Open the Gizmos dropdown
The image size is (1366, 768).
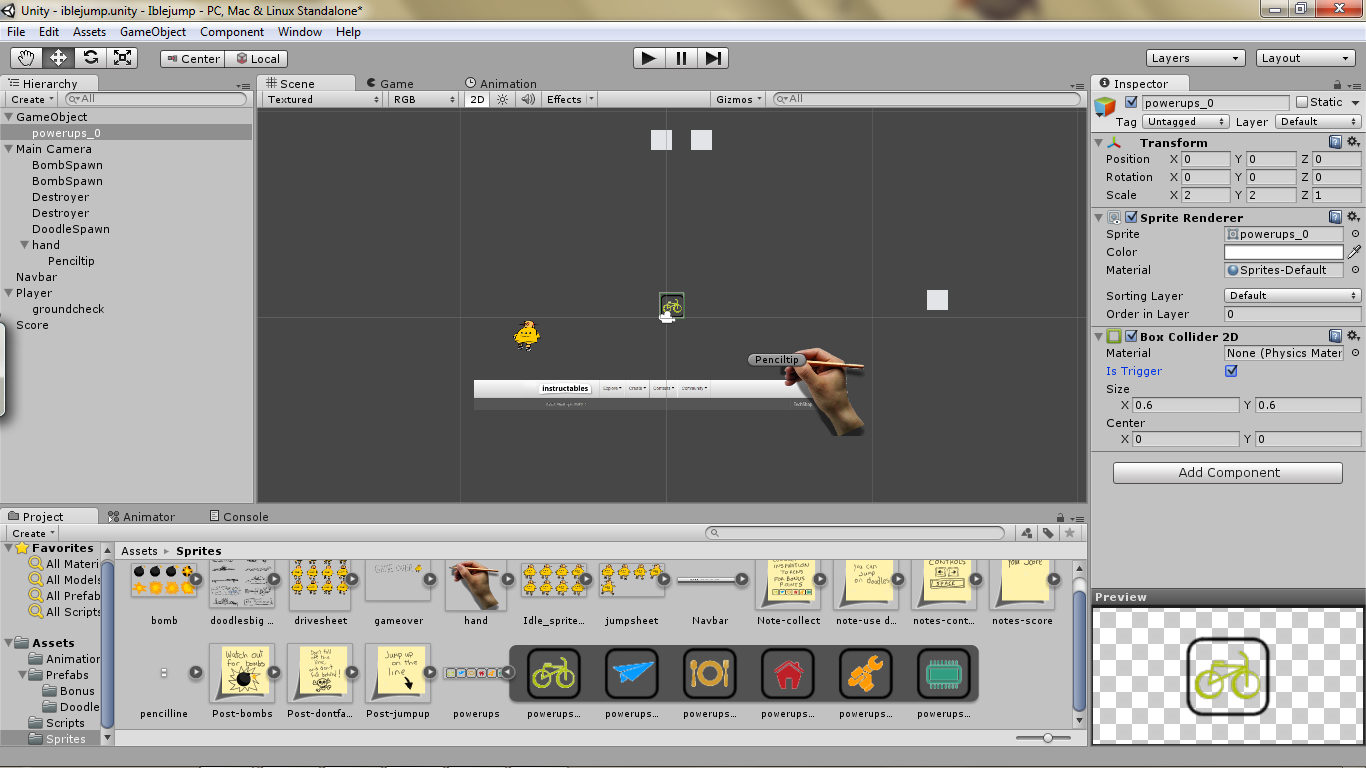[740, 99]
